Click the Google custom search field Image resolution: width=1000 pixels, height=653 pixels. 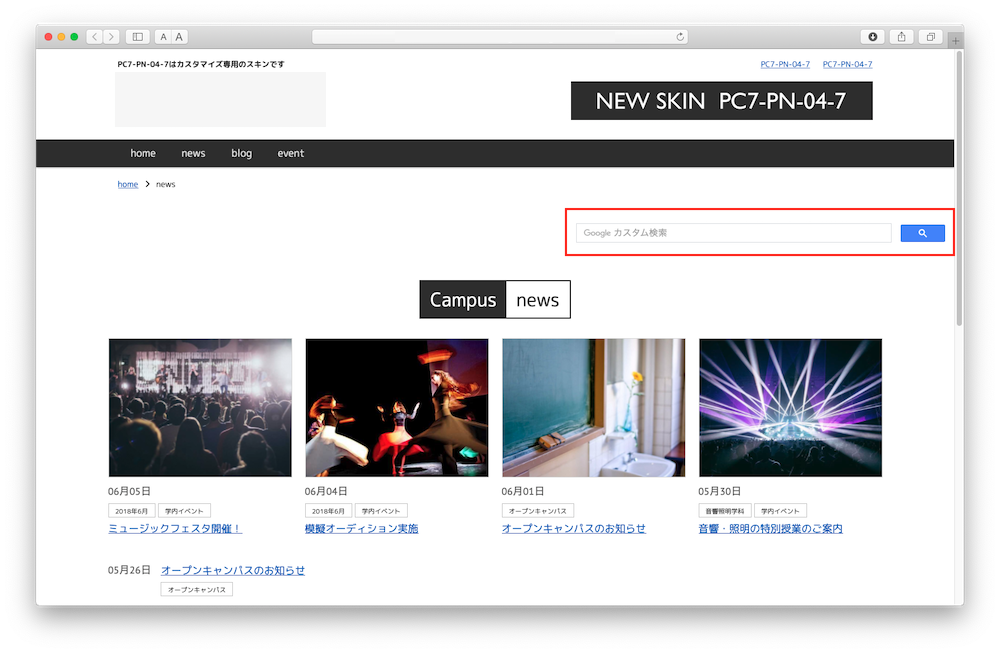pyautogui.click(x=733, y=233)
